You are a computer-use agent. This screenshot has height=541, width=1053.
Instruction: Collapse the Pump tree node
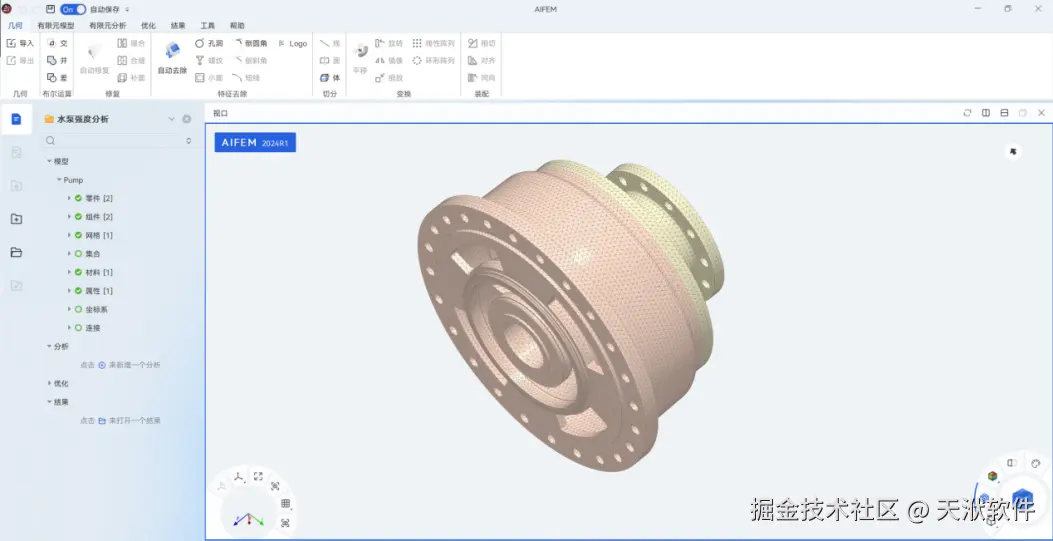point(59,180)
